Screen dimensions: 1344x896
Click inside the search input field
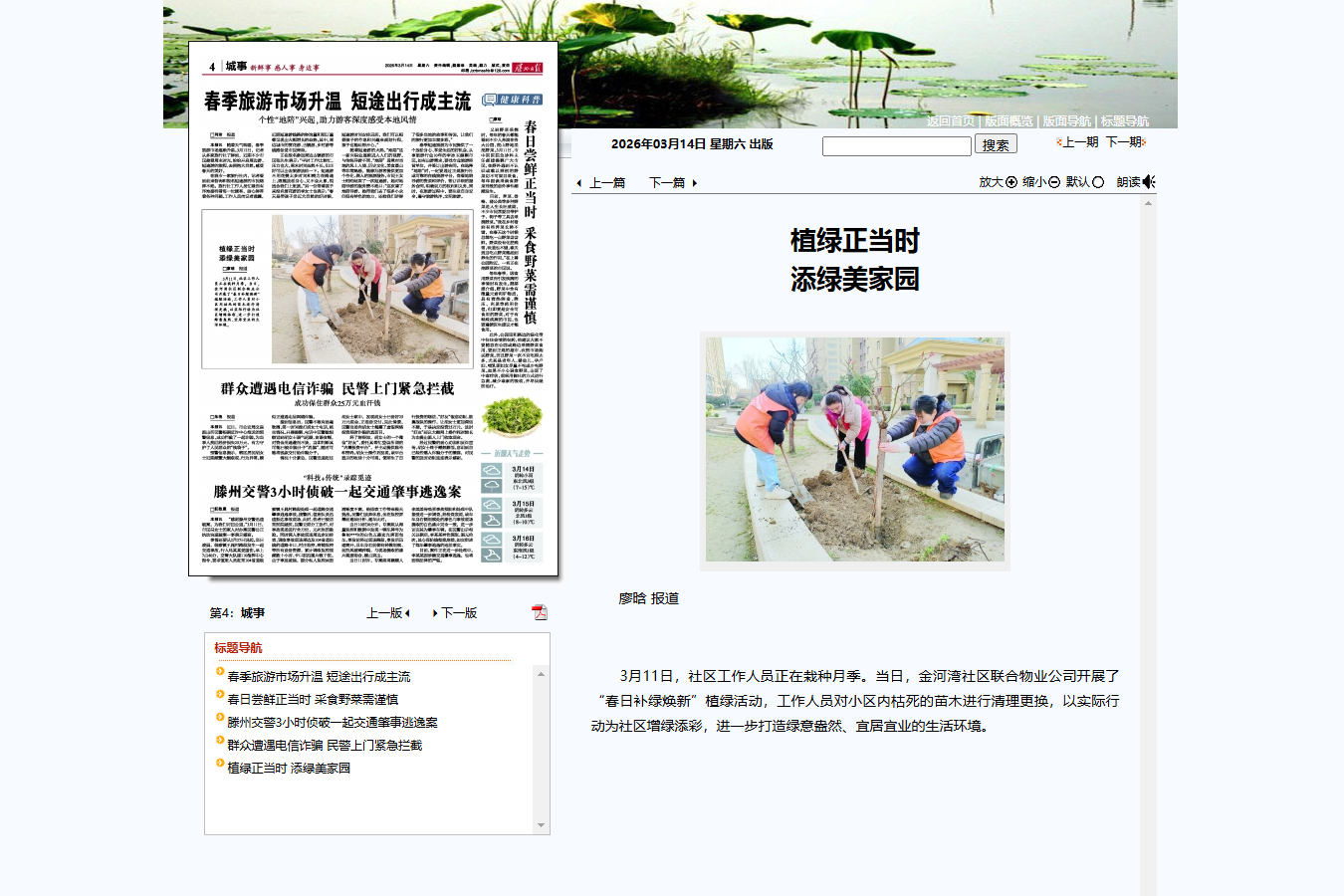[x=896, y=145]
